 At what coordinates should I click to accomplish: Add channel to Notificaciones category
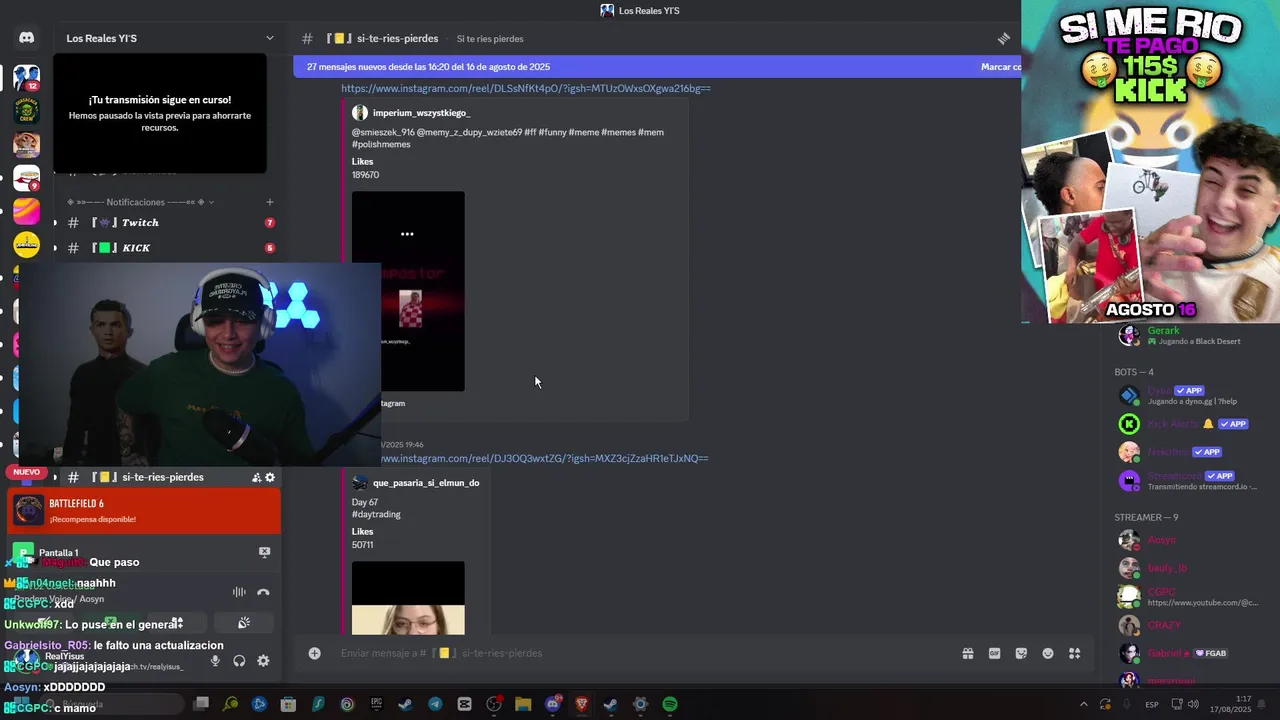pos(270,202)
